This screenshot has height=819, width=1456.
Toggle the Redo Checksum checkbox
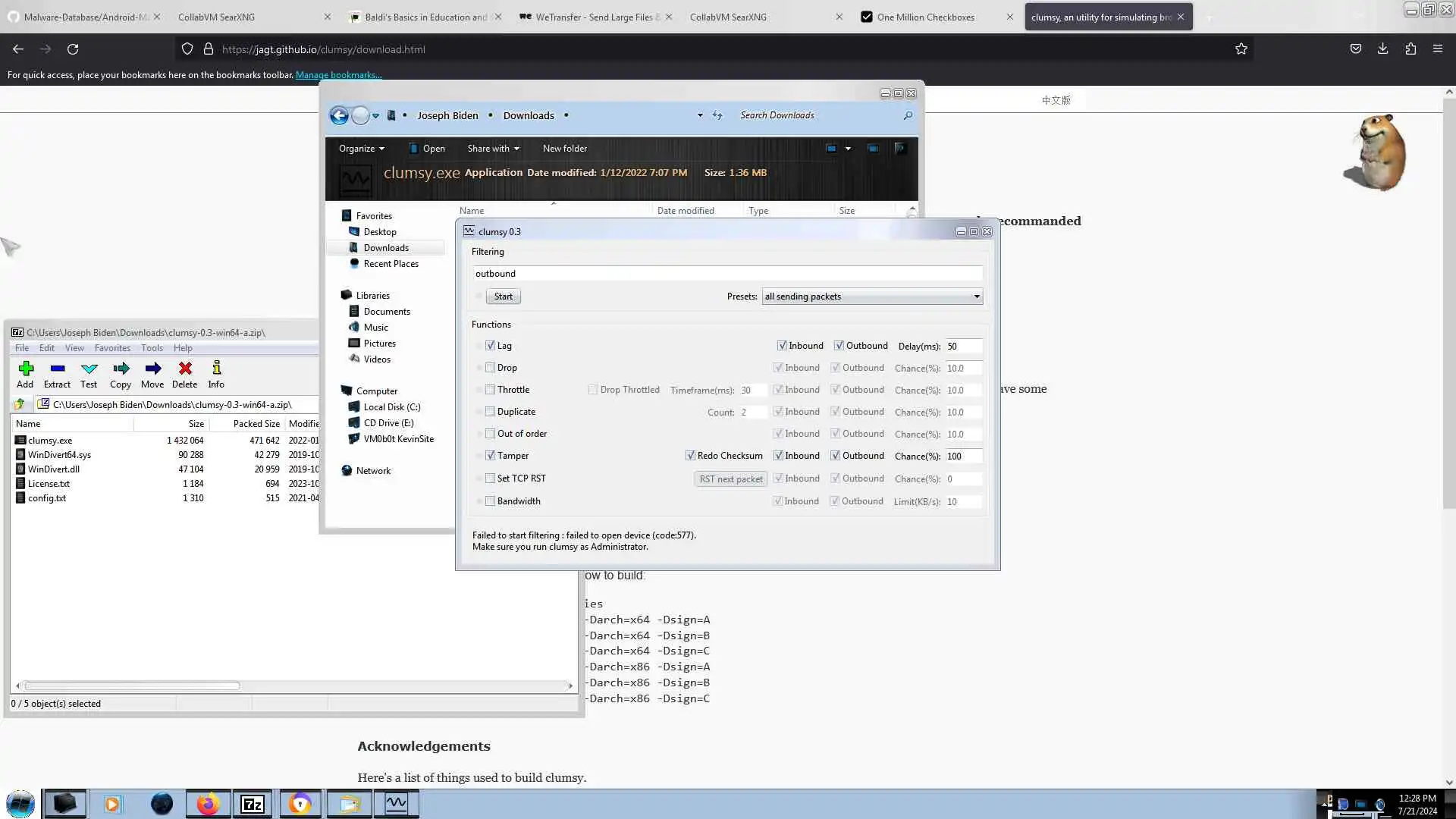tap(690, 456)
